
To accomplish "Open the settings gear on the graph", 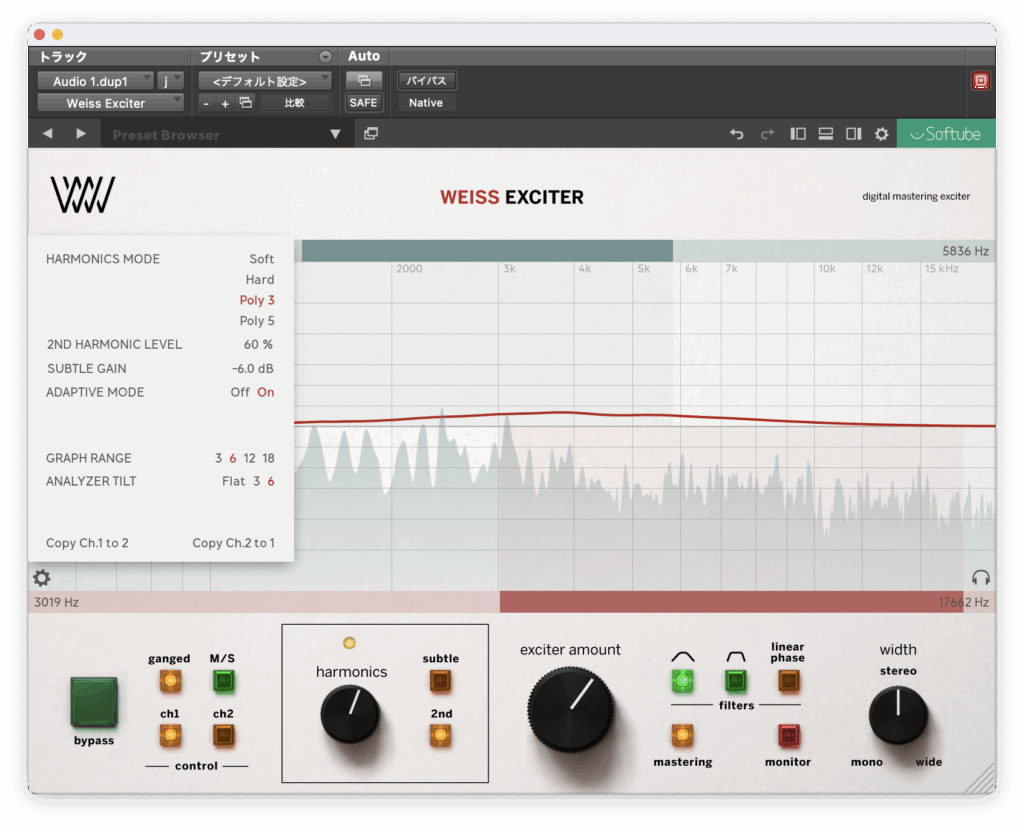I will 42,577.
